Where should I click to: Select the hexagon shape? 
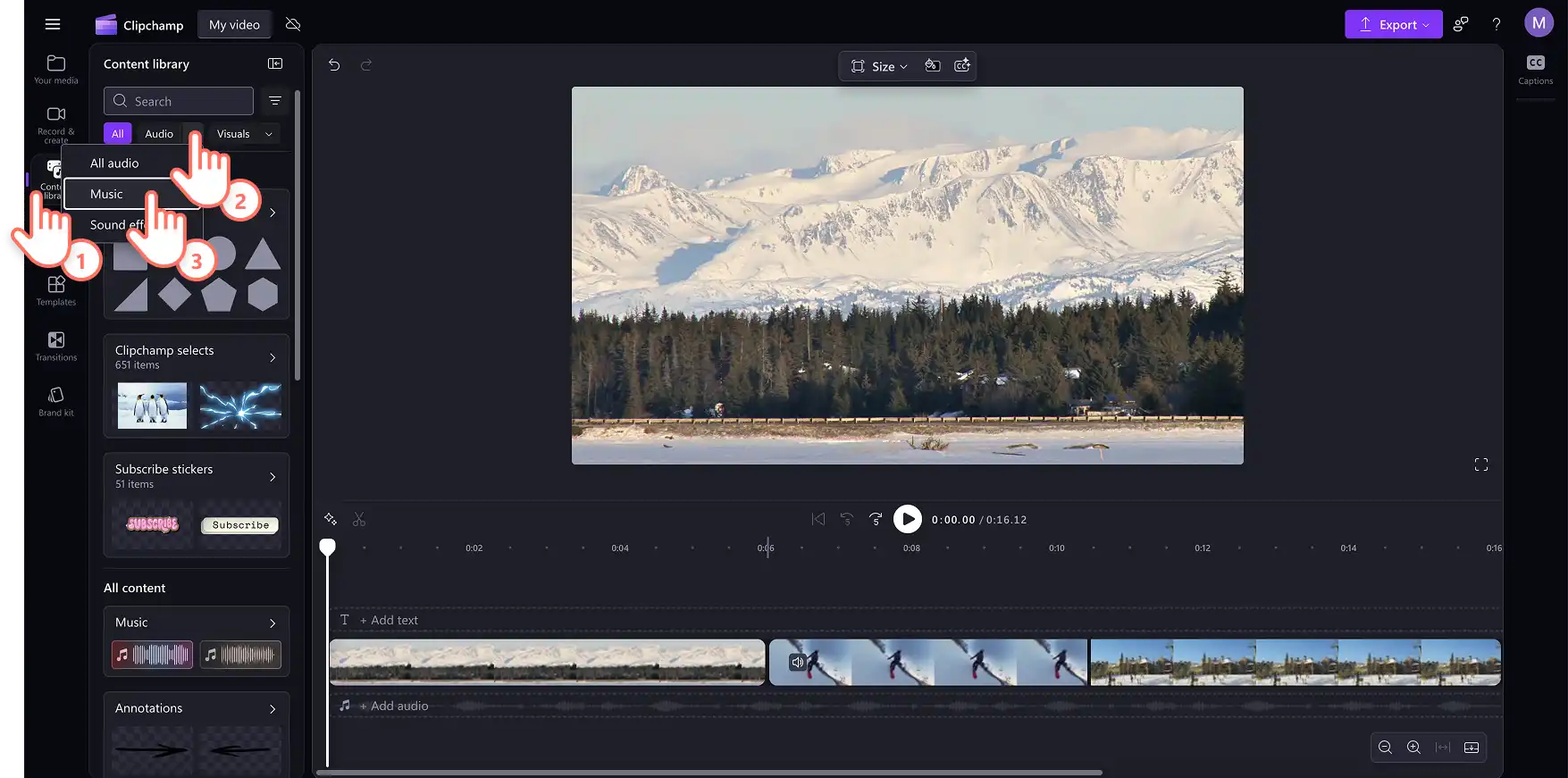pos(263,294)
